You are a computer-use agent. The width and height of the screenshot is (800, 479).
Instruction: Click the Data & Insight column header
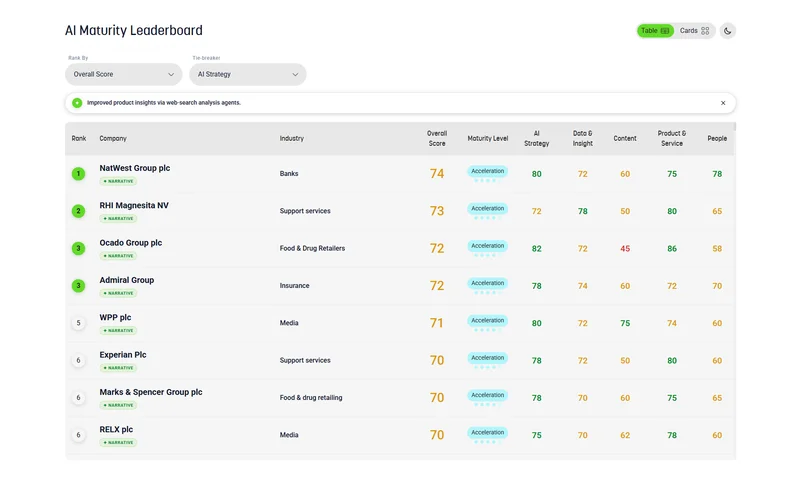click(582, 138)
